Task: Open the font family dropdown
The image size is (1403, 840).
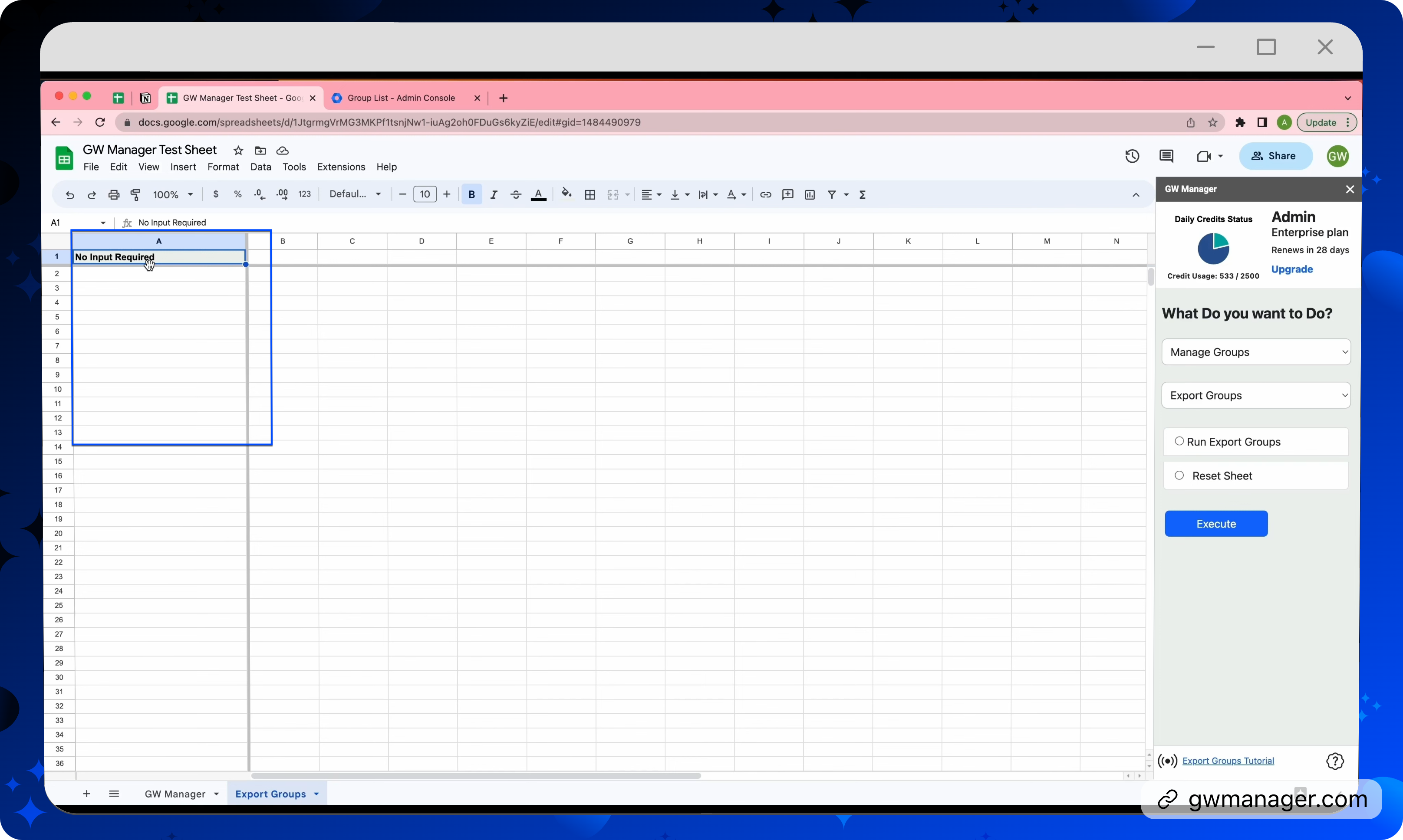Action: click(355, 194)
